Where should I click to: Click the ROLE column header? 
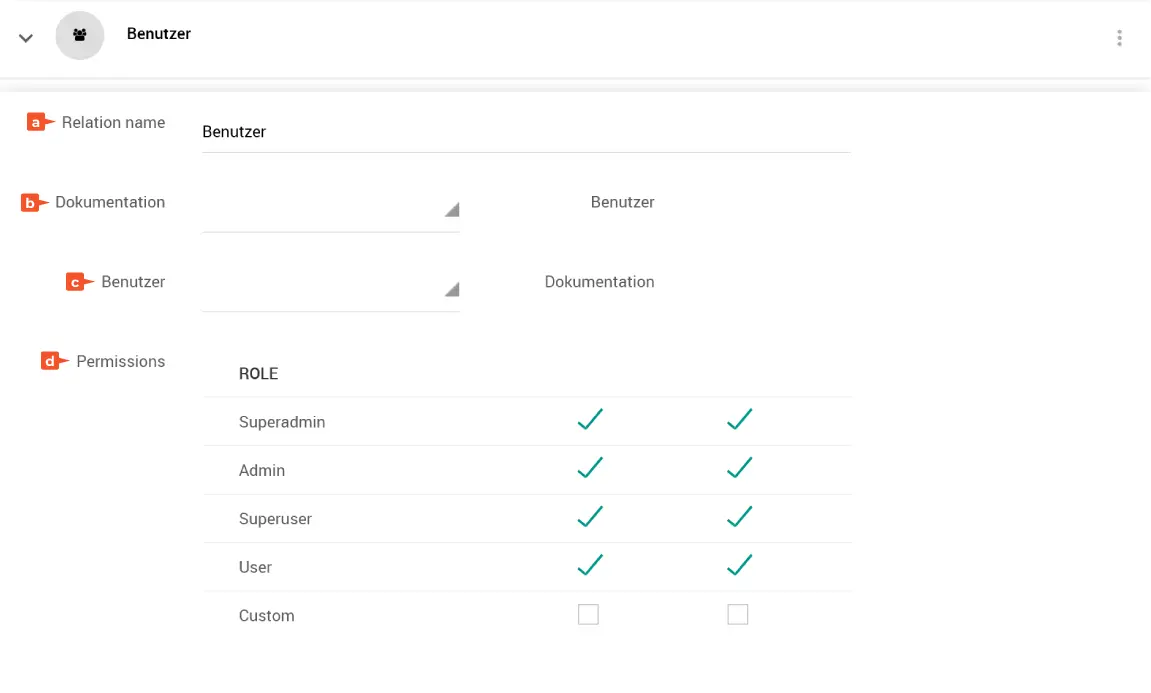(258, 374)
